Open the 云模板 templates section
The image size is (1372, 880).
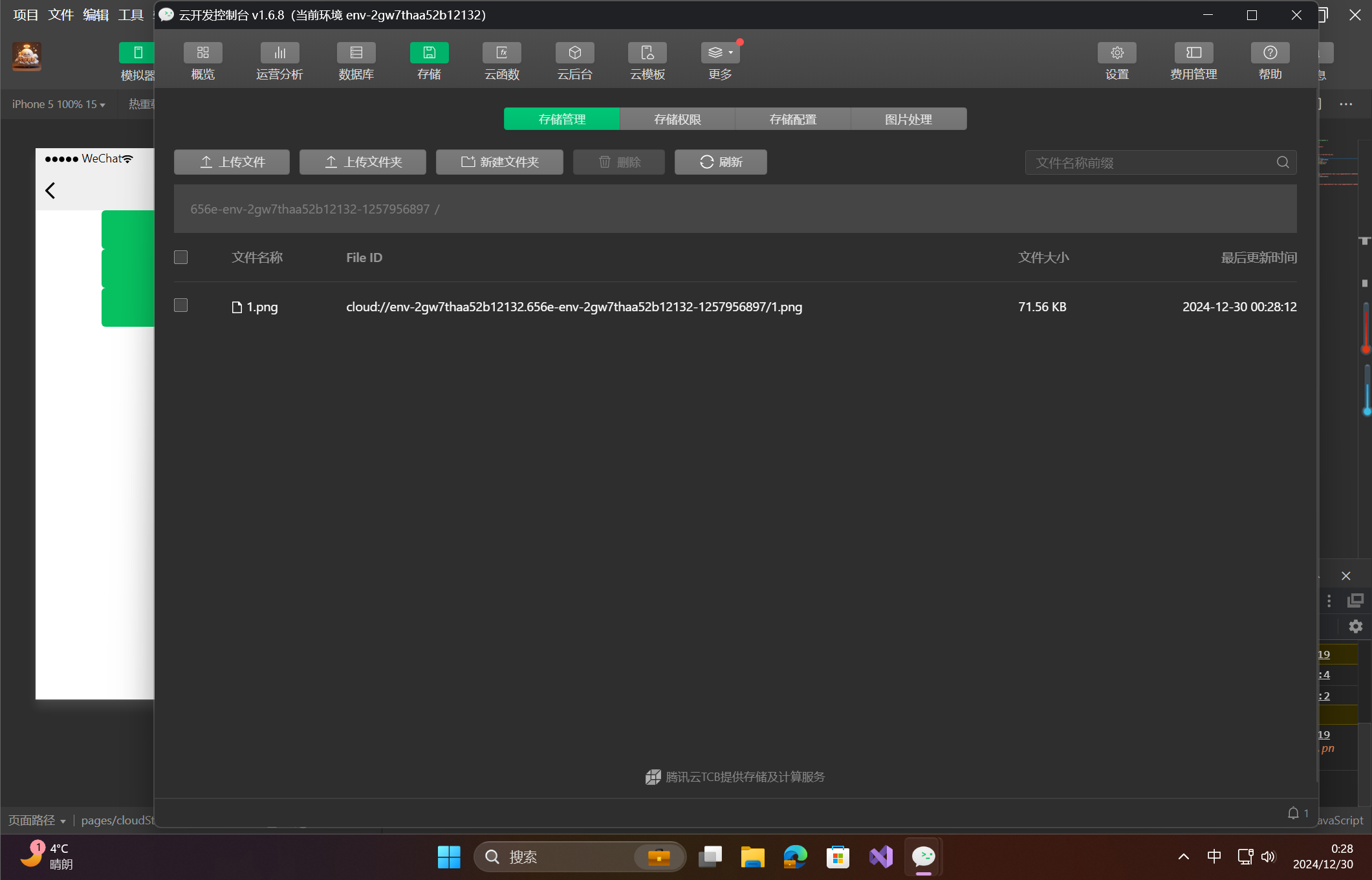647,53
